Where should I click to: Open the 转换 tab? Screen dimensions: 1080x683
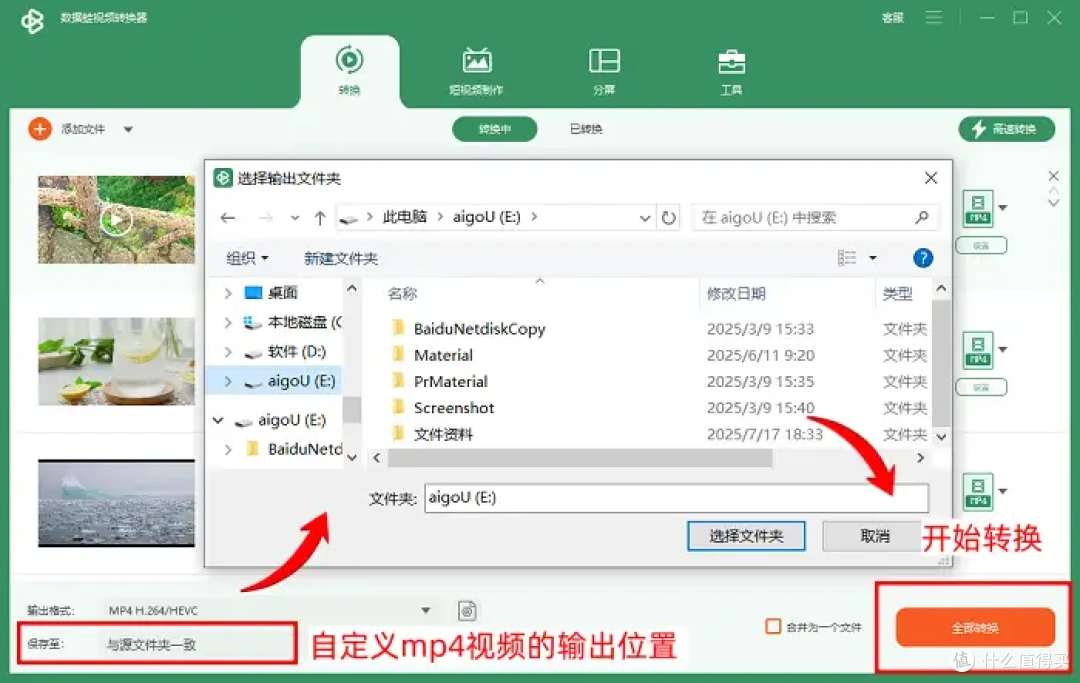pos(349,71)
